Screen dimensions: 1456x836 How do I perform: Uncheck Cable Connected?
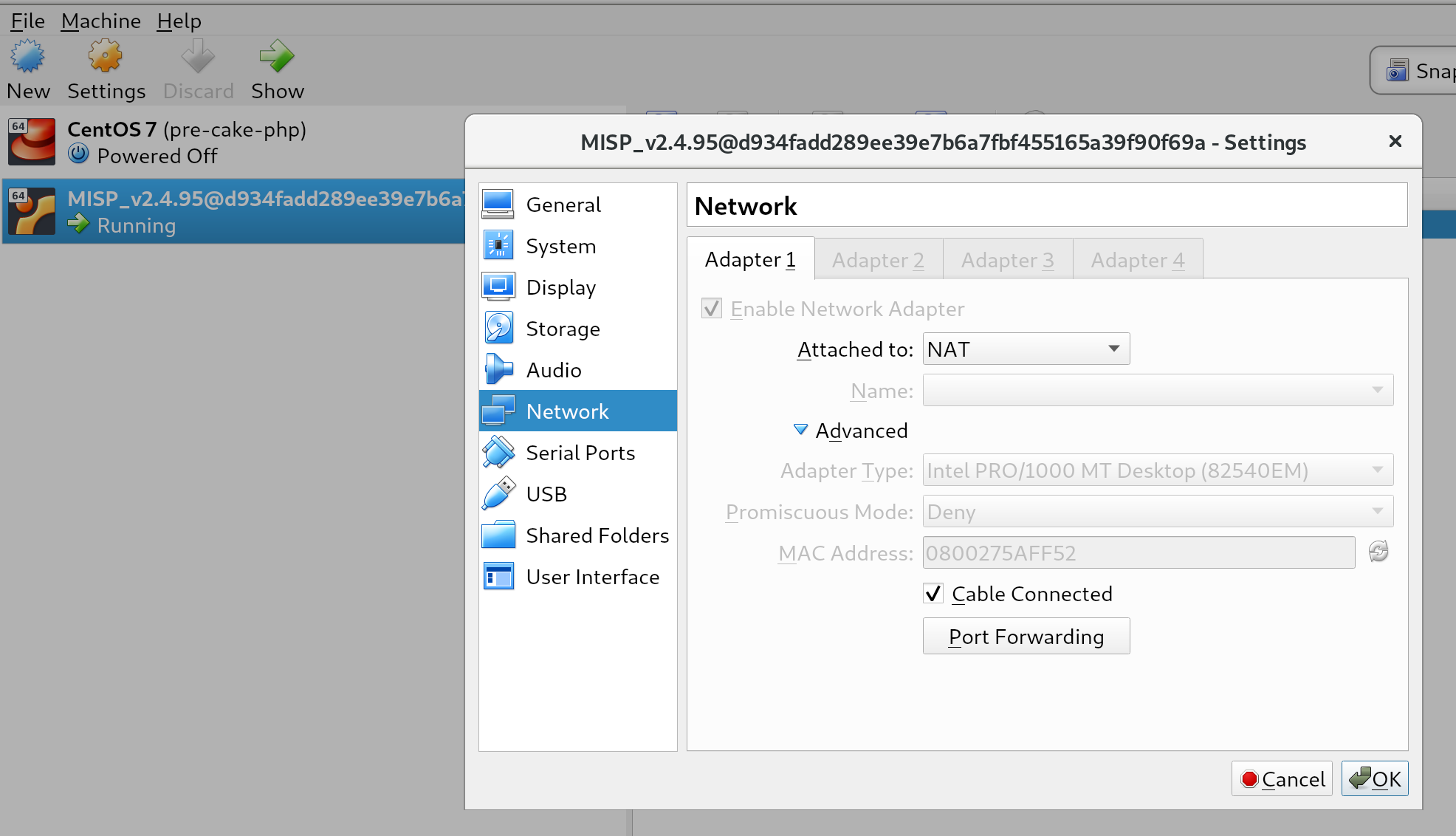pos(933,593)
